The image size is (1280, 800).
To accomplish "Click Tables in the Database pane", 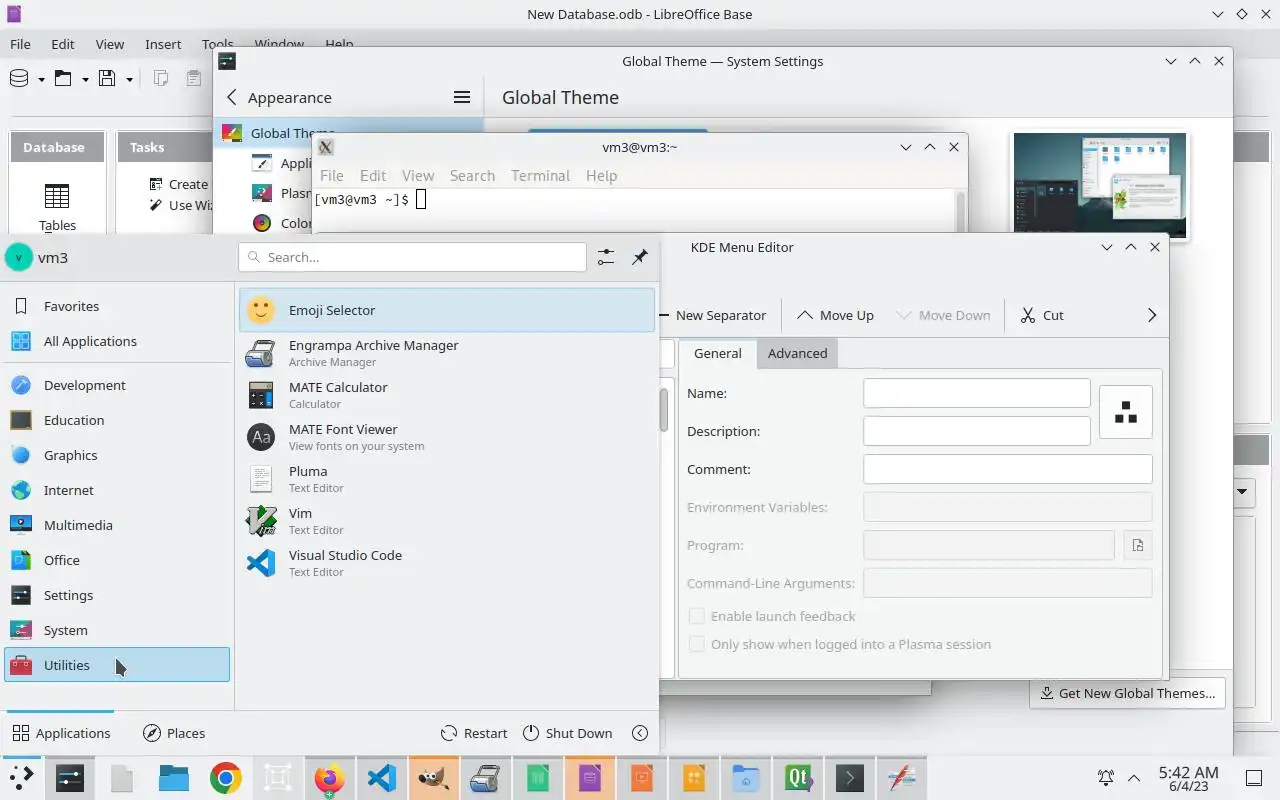I will (x=57, y=206).
